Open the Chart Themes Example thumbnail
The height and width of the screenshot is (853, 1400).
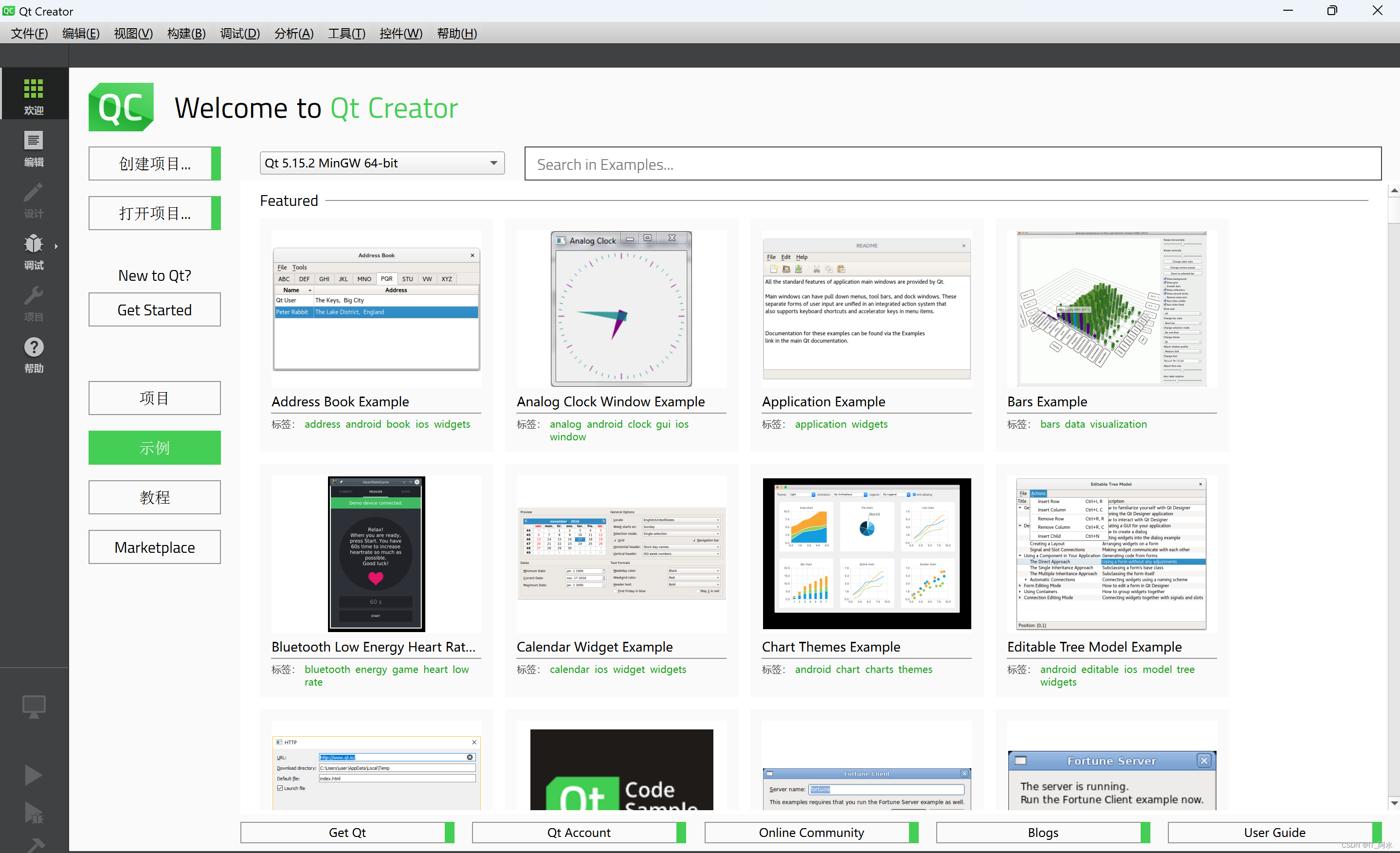(x=867, y=554)
